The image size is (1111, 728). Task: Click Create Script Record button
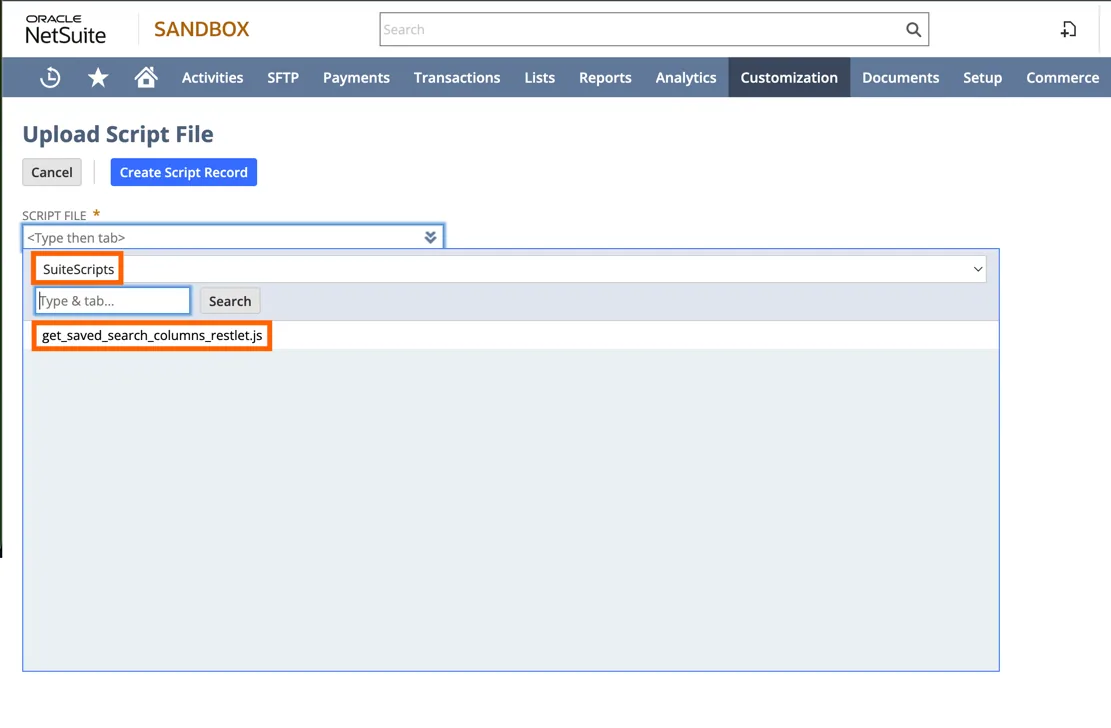click(184, 172)
